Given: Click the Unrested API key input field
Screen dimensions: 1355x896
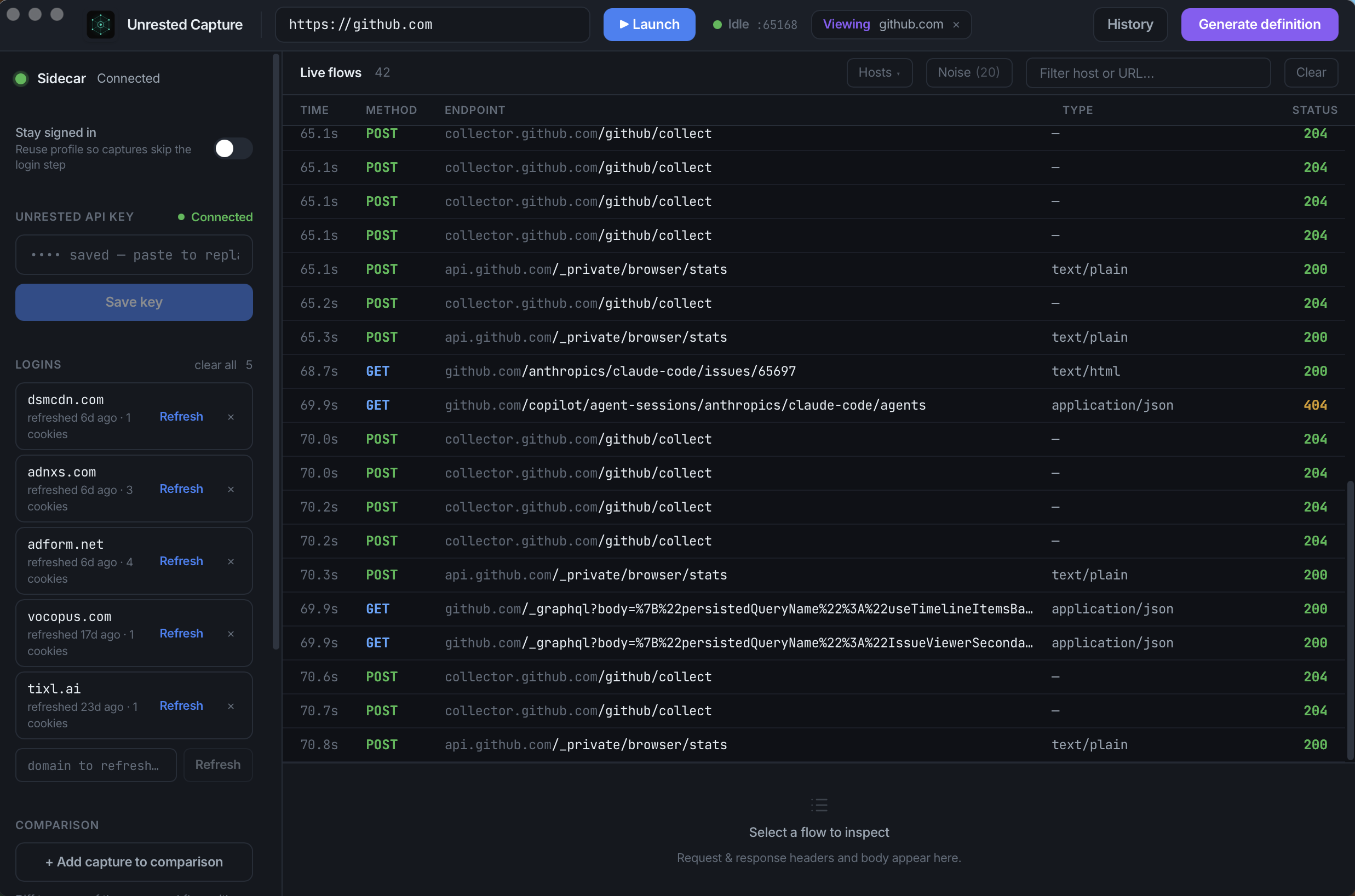Looking at the screenshot, I should pos(134,255).
